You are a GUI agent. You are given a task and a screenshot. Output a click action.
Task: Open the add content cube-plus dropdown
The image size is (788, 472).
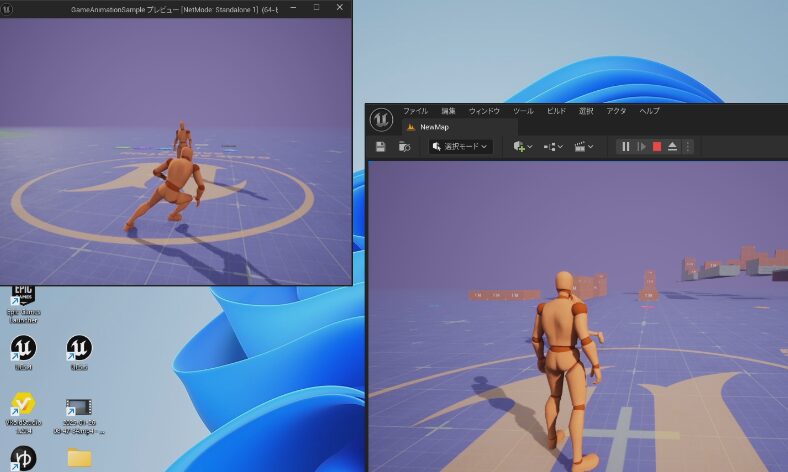523,146
